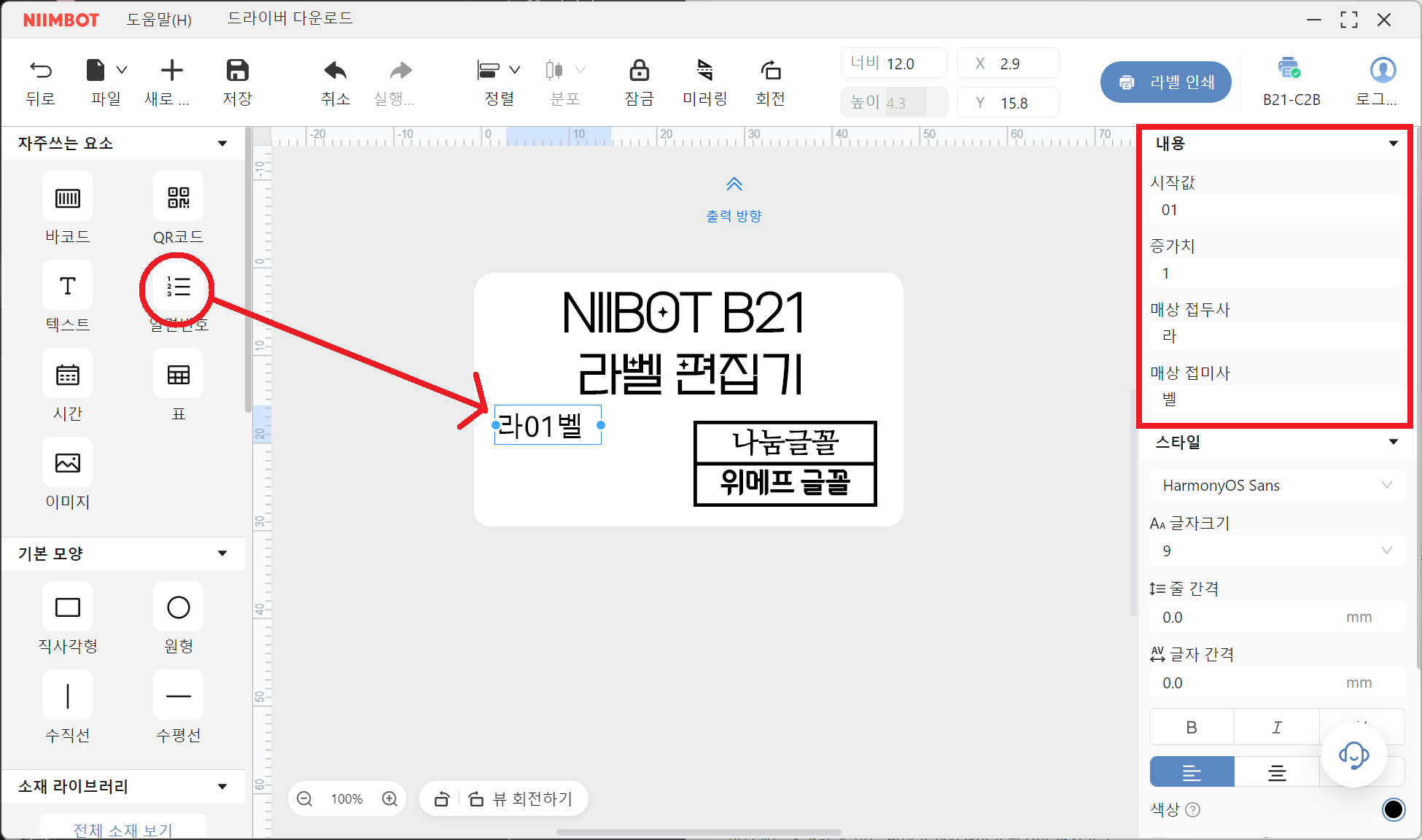Add a 수직선 vertical line

68,696
